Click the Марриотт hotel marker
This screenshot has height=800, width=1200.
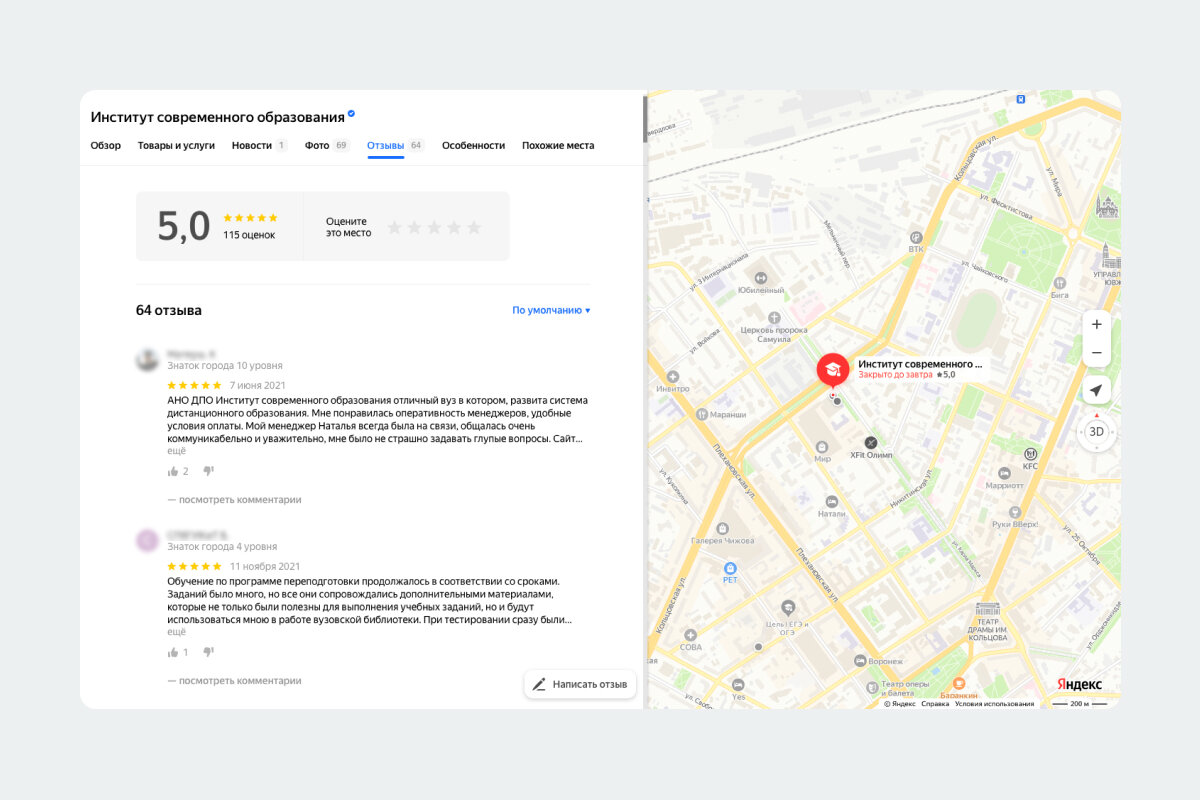[x=1005, y=473]
